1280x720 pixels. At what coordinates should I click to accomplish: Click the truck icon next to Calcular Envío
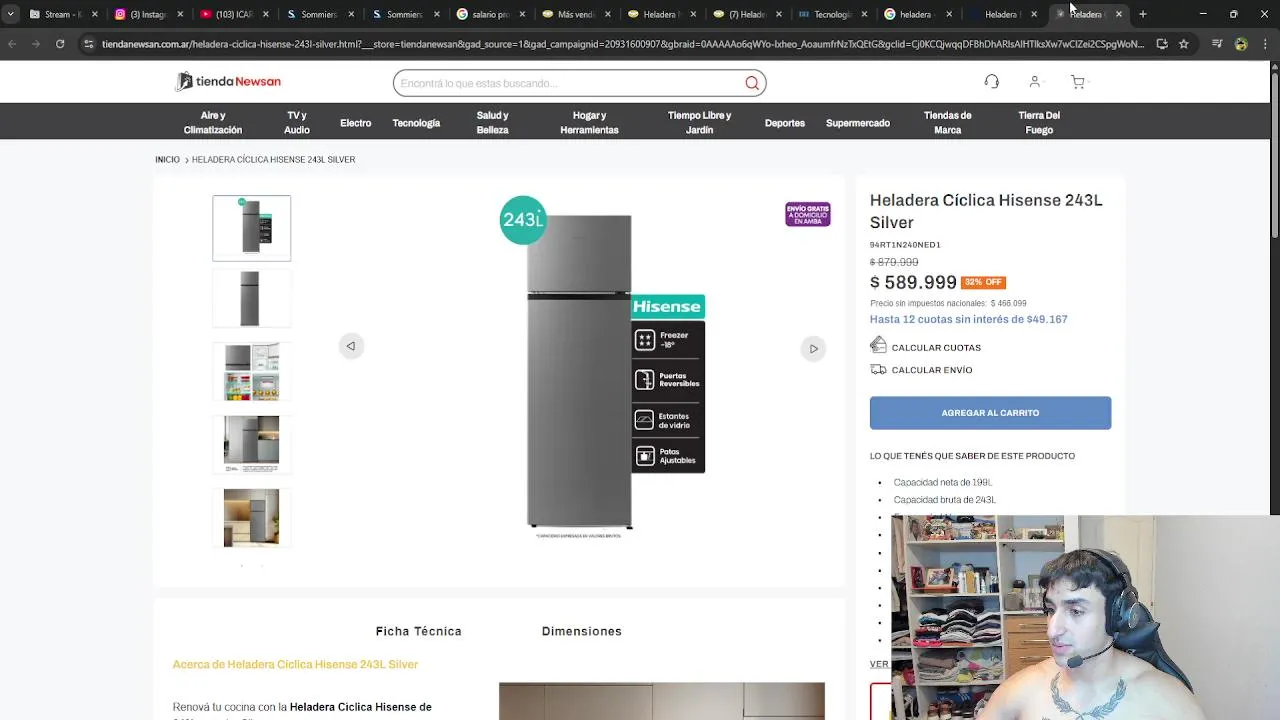[878, 369]
